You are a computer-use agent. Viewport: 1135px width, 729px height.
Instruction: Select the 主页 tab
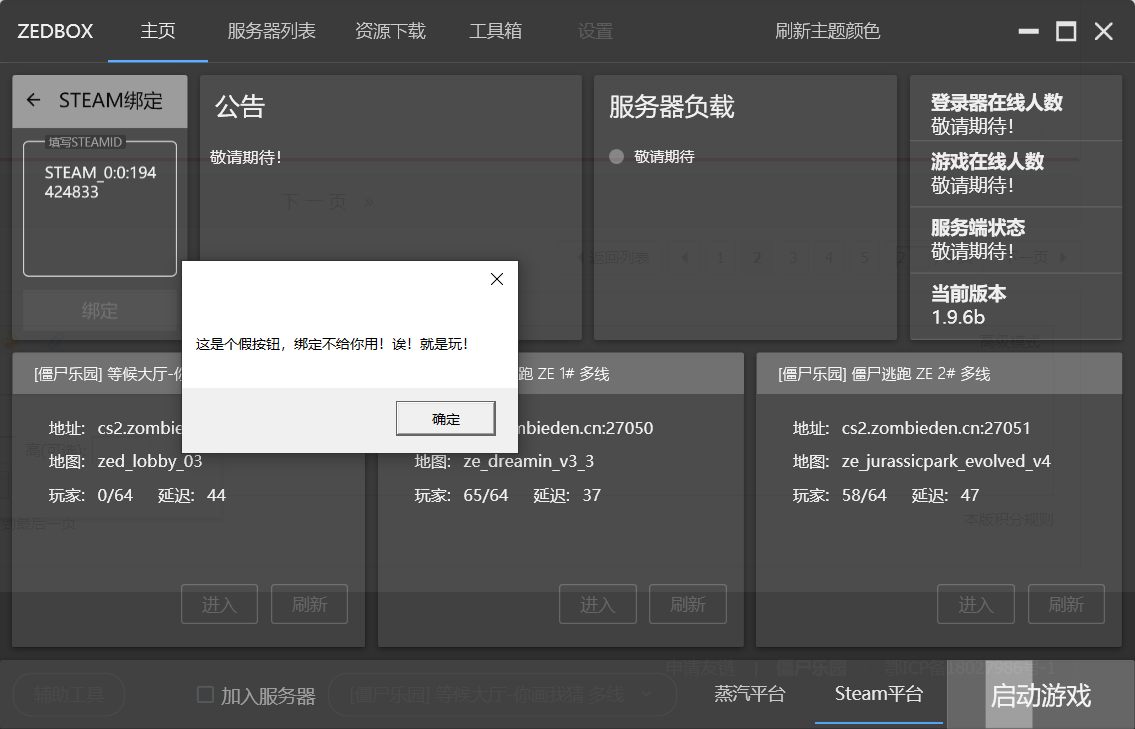[158, 32]
